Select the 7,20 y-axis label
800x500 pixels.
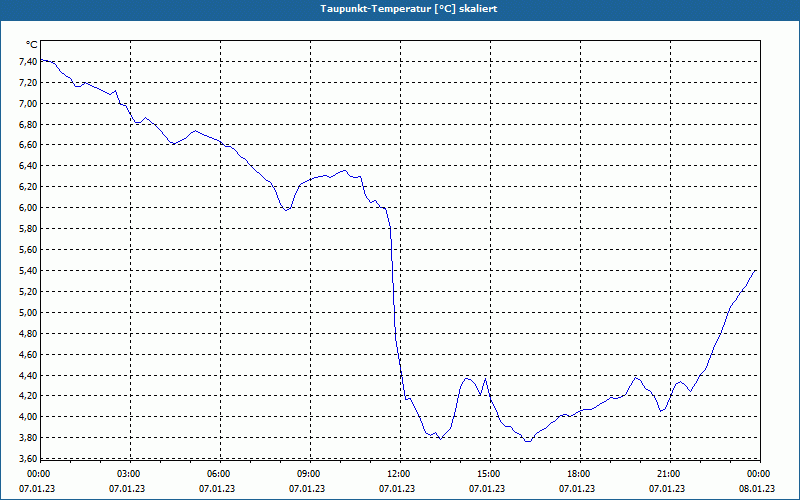pyautogui.click(x=29, y=83)
